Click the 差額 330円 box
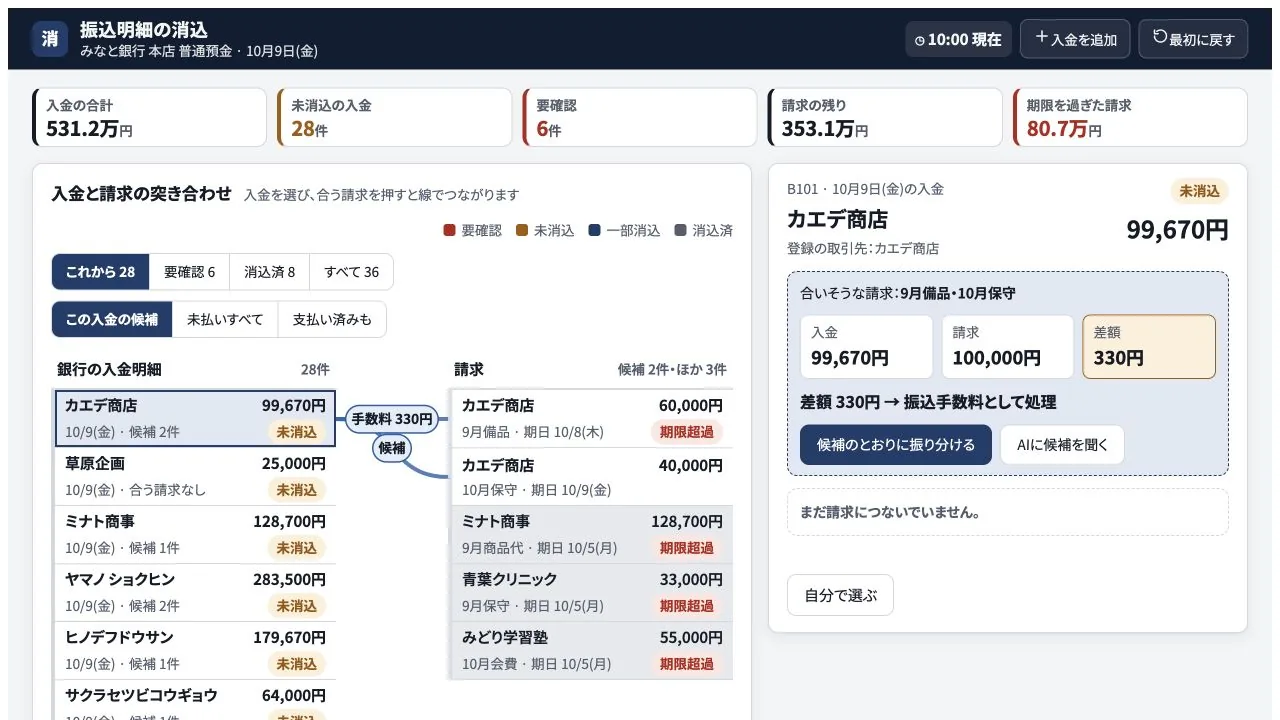The image size is (1280, 720). [1149, 347]
